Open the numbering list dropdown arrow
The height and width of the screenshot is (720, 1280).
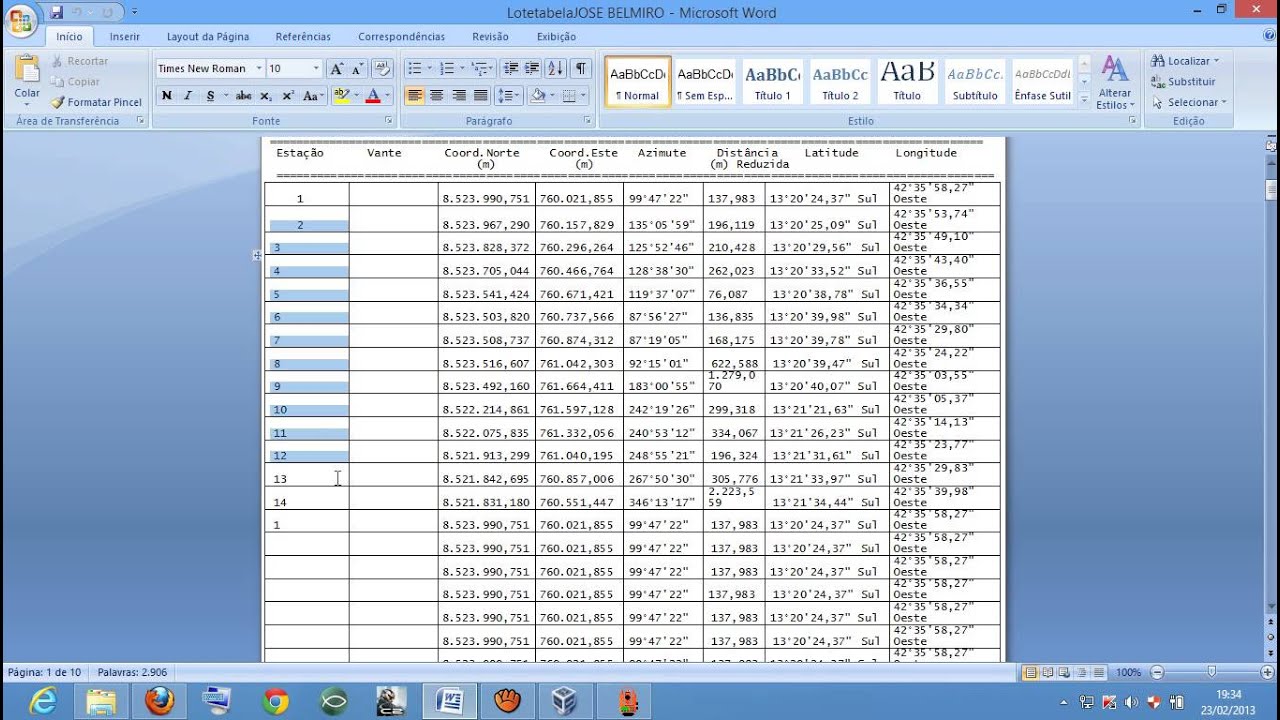pos(461,69)
